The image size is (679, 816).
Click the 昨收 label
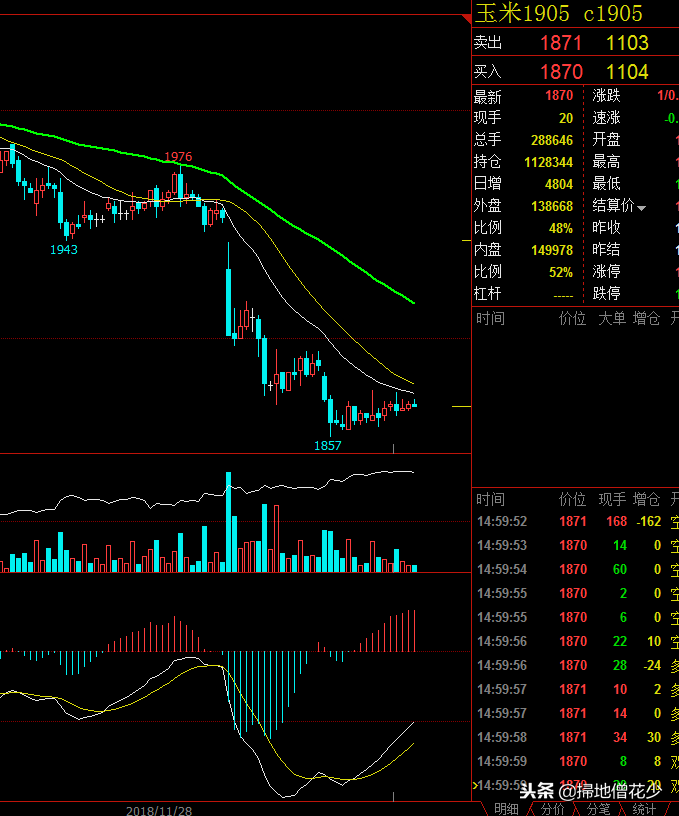[606, 228]
